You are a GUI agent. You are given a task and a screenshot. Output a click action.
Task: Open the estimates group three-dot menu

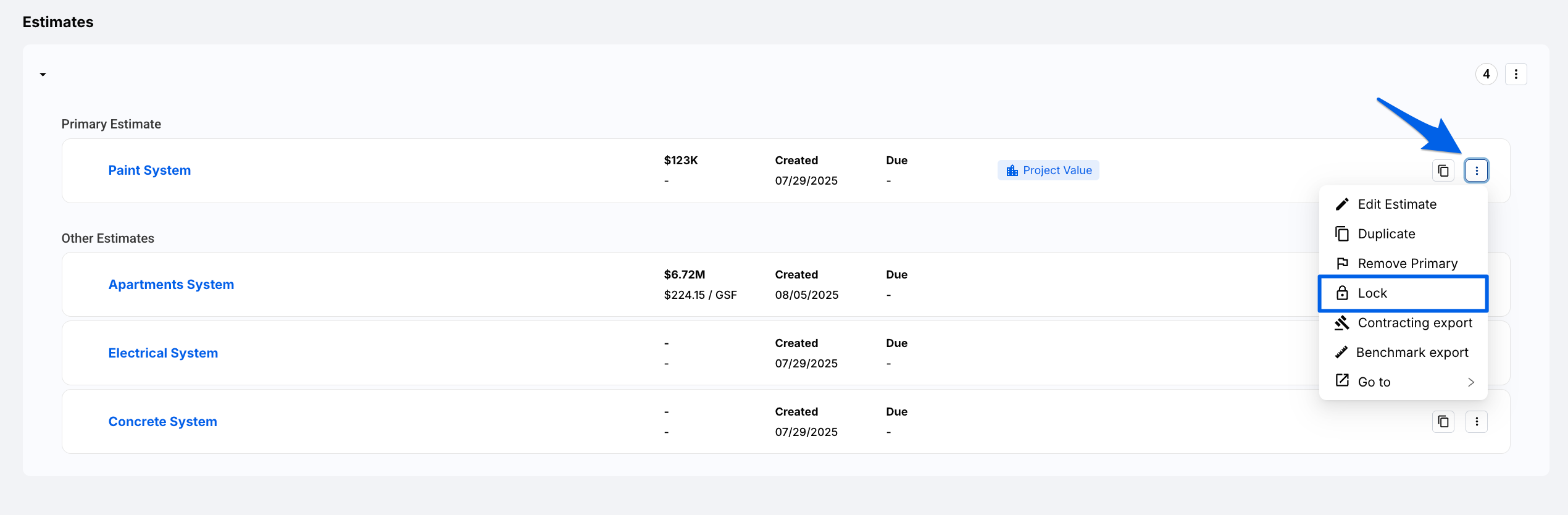1516,74
